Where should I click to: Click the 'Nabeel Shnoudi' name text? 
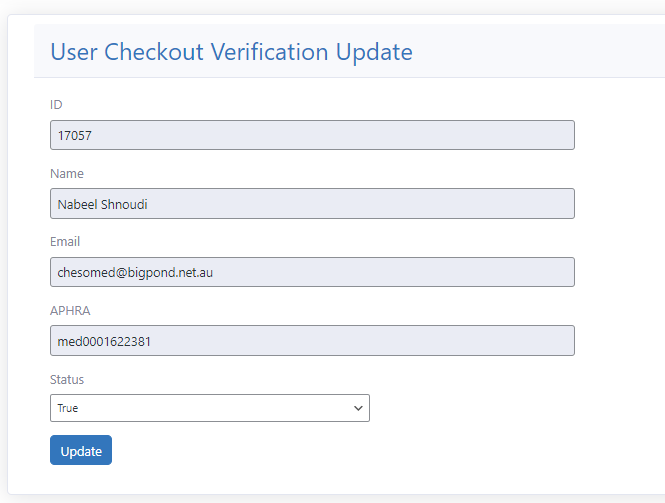[102, 204]
